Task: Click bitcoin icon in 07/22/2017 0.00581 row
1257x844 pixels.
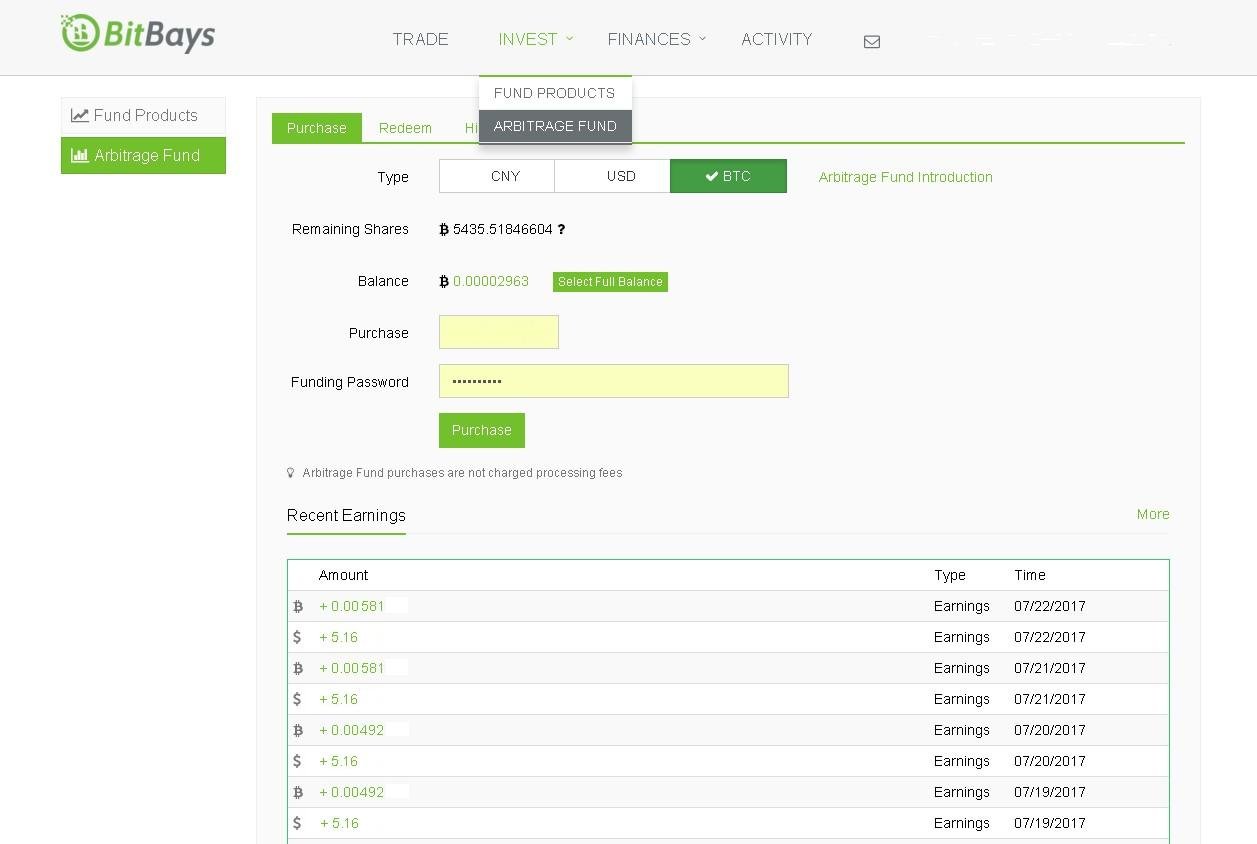Action: coord(298,606)
